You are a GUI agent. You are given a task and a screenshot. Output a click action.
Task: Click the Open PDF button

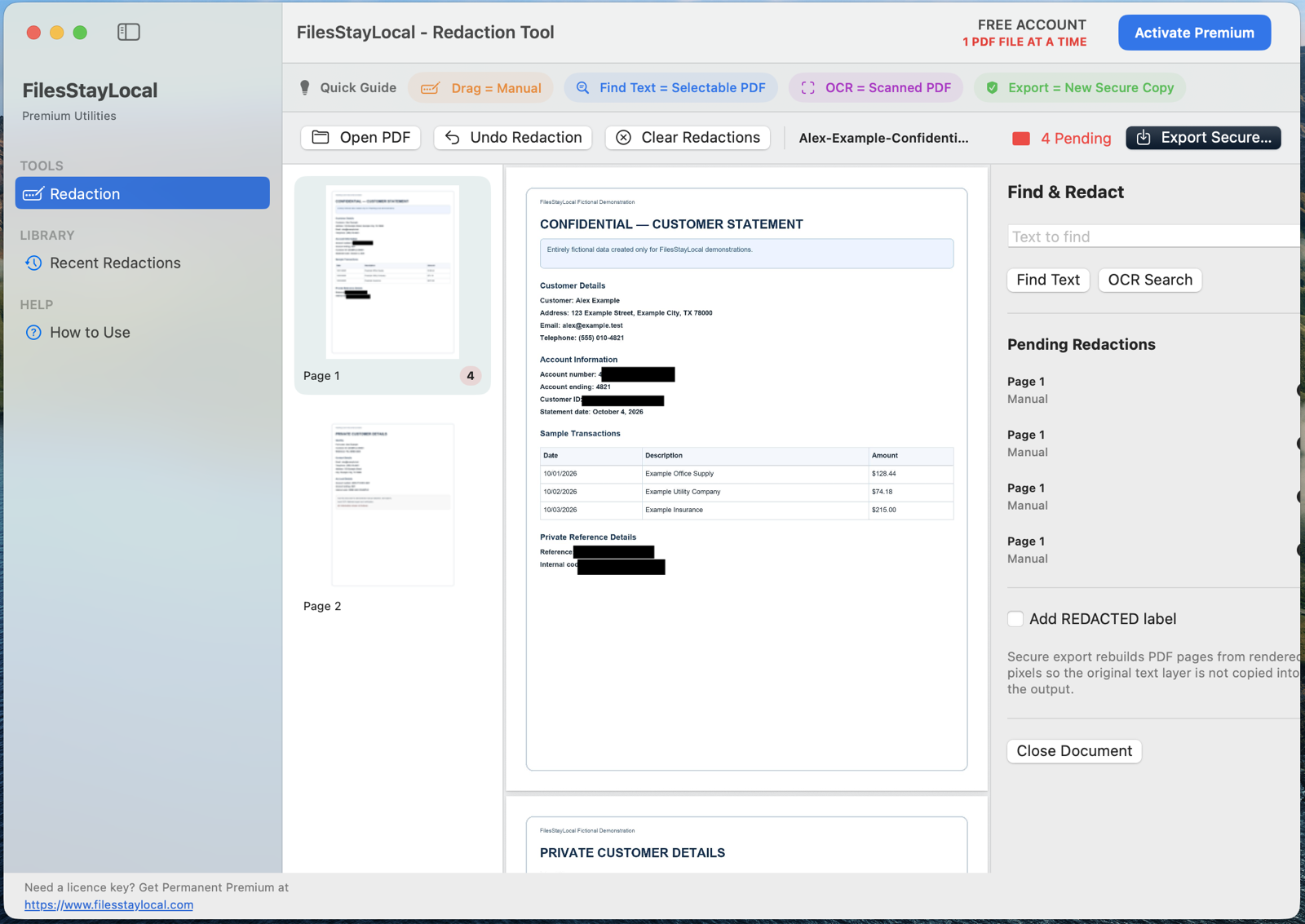pos(361,137)
